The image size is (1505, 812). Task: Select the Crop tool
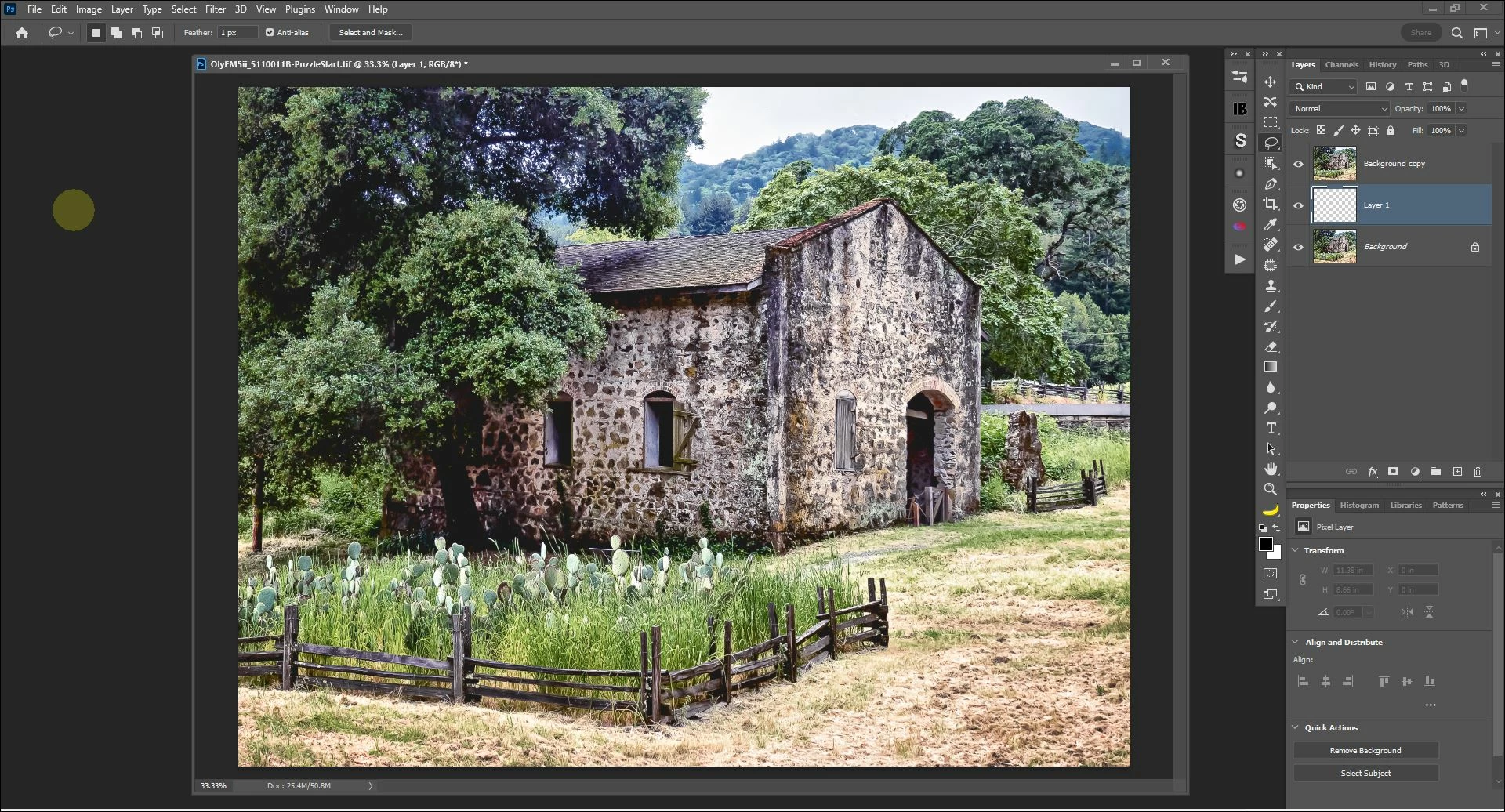1270,204
